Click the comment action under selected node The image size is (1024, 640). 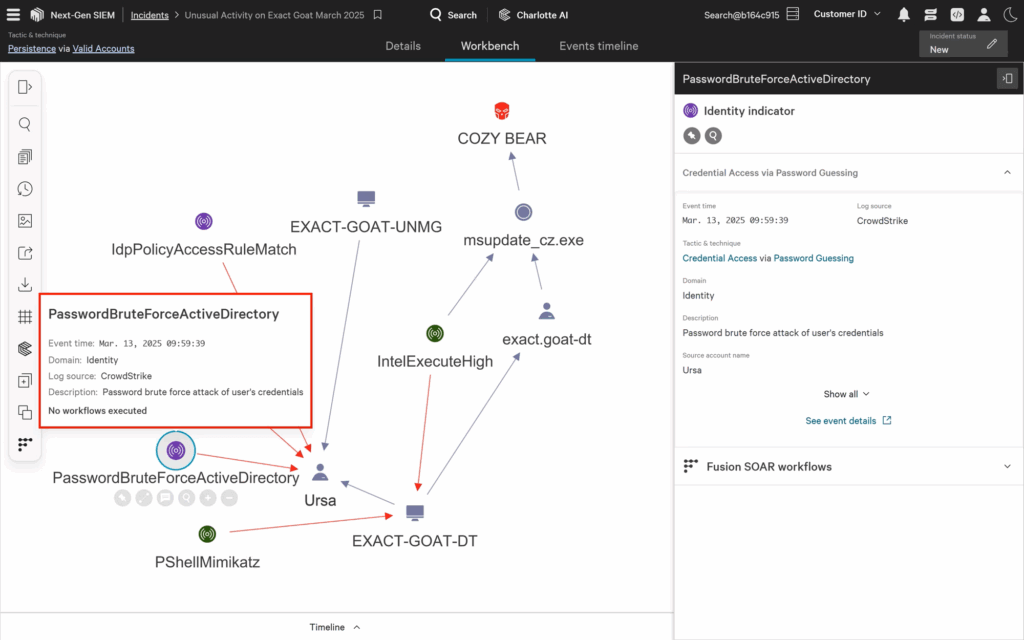tap(165, 498)
